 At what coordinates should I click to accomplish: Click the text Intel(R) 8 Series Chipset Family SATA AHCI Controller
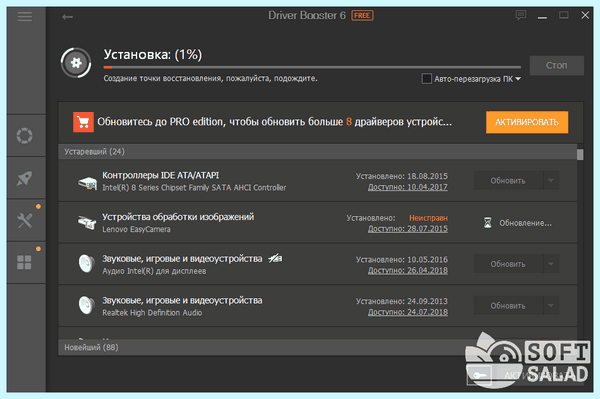pyautogui.click(x=194, y=187)
